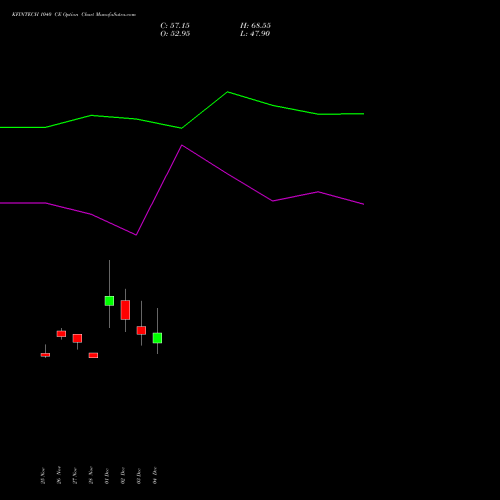500x500 pixels.
Task: Click the peak of the green line
Action: (x=228, y=92)
